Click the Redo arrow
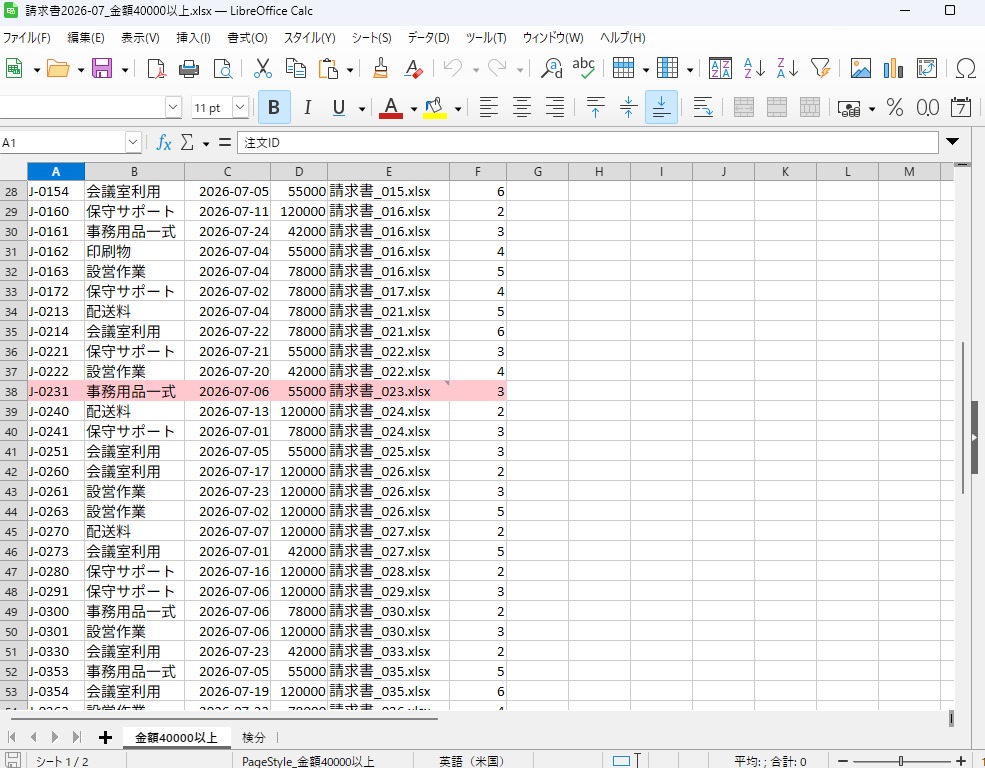The height and width of the screenshot is (768, 985). pyautogui.click(x=497, y=68)
